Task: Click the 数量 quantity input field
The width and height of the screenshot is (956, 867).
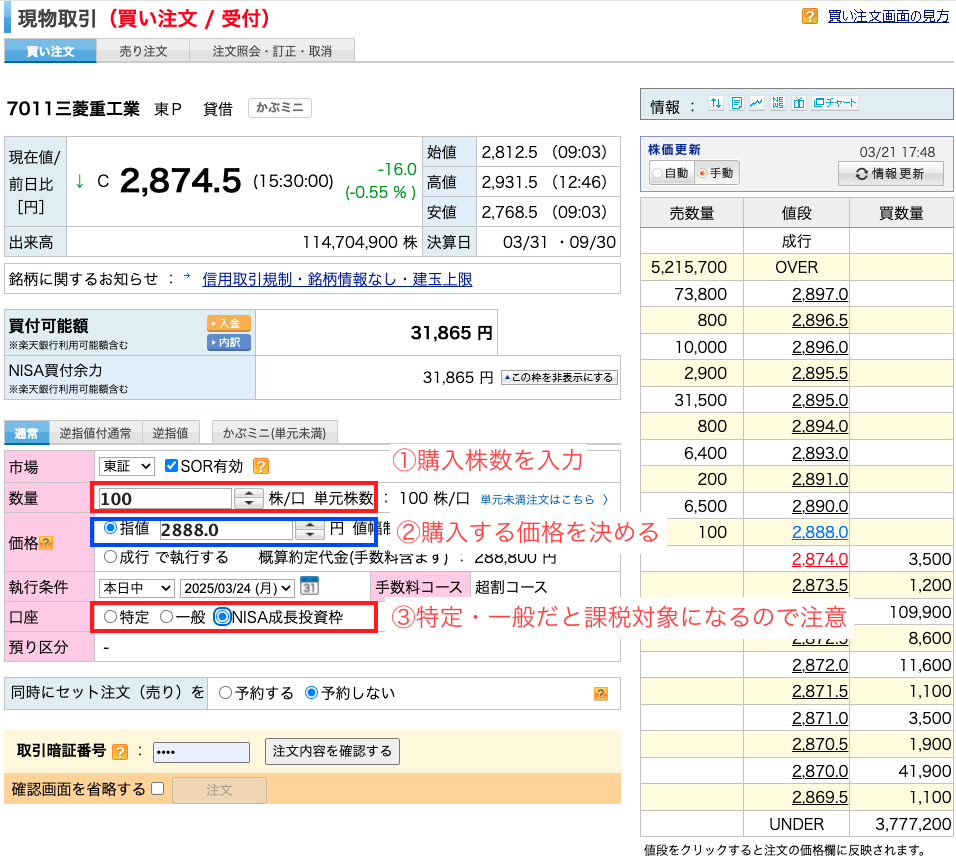Action: pos(165,499)
